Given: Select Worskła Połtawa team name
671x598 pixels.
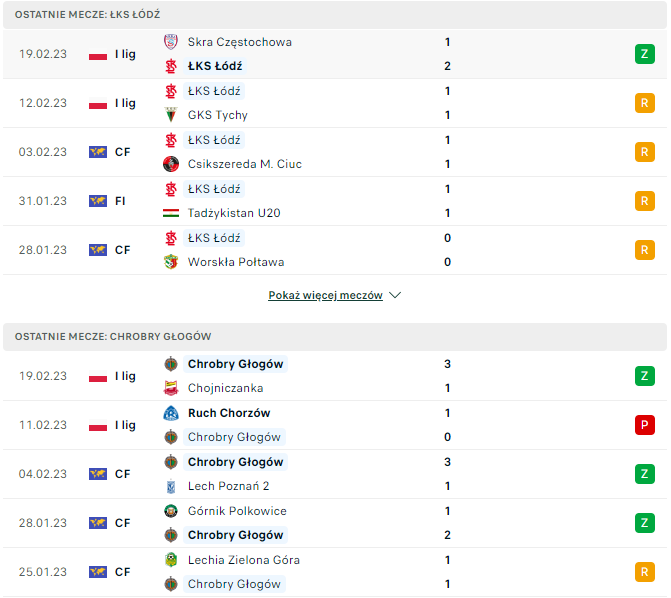Looking at the screenshot, I should click(x=236, y=262).
